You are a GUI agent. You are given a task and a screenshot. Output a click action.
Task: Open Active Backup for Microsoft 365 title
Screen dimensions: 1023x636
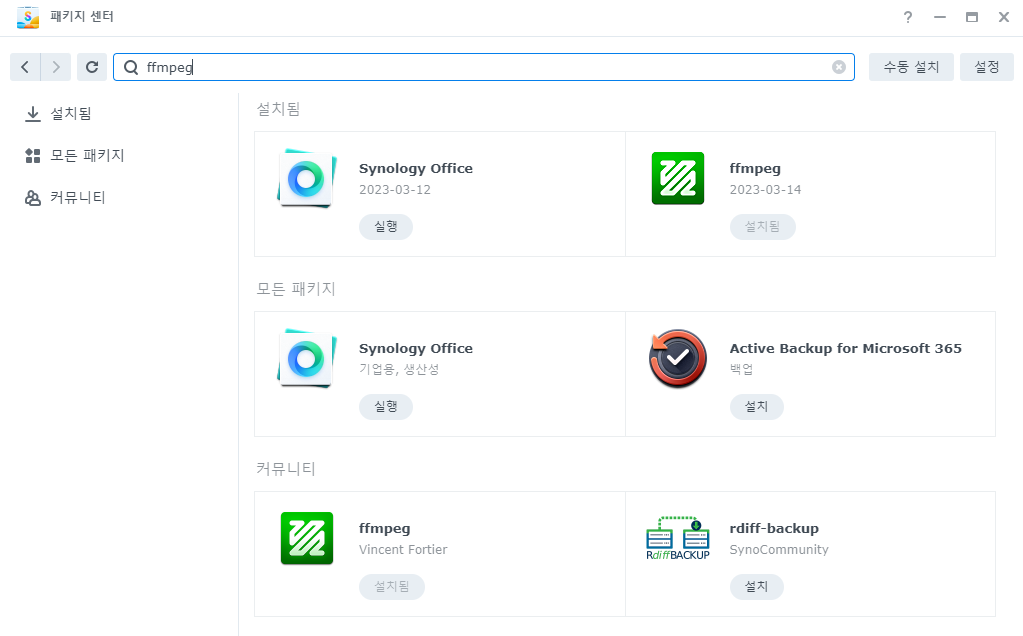point(846,348)
